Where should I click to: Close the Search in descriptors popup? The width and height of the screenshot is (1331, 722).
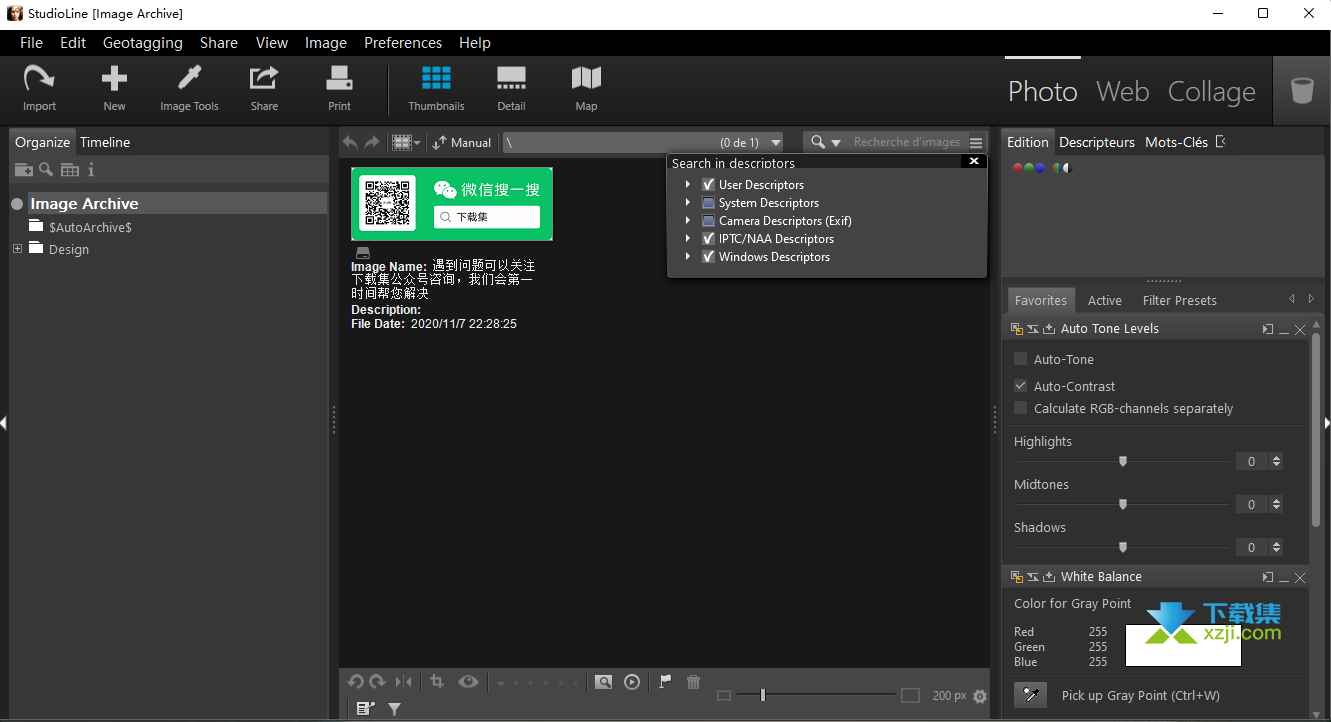click(x=975, y=161)
